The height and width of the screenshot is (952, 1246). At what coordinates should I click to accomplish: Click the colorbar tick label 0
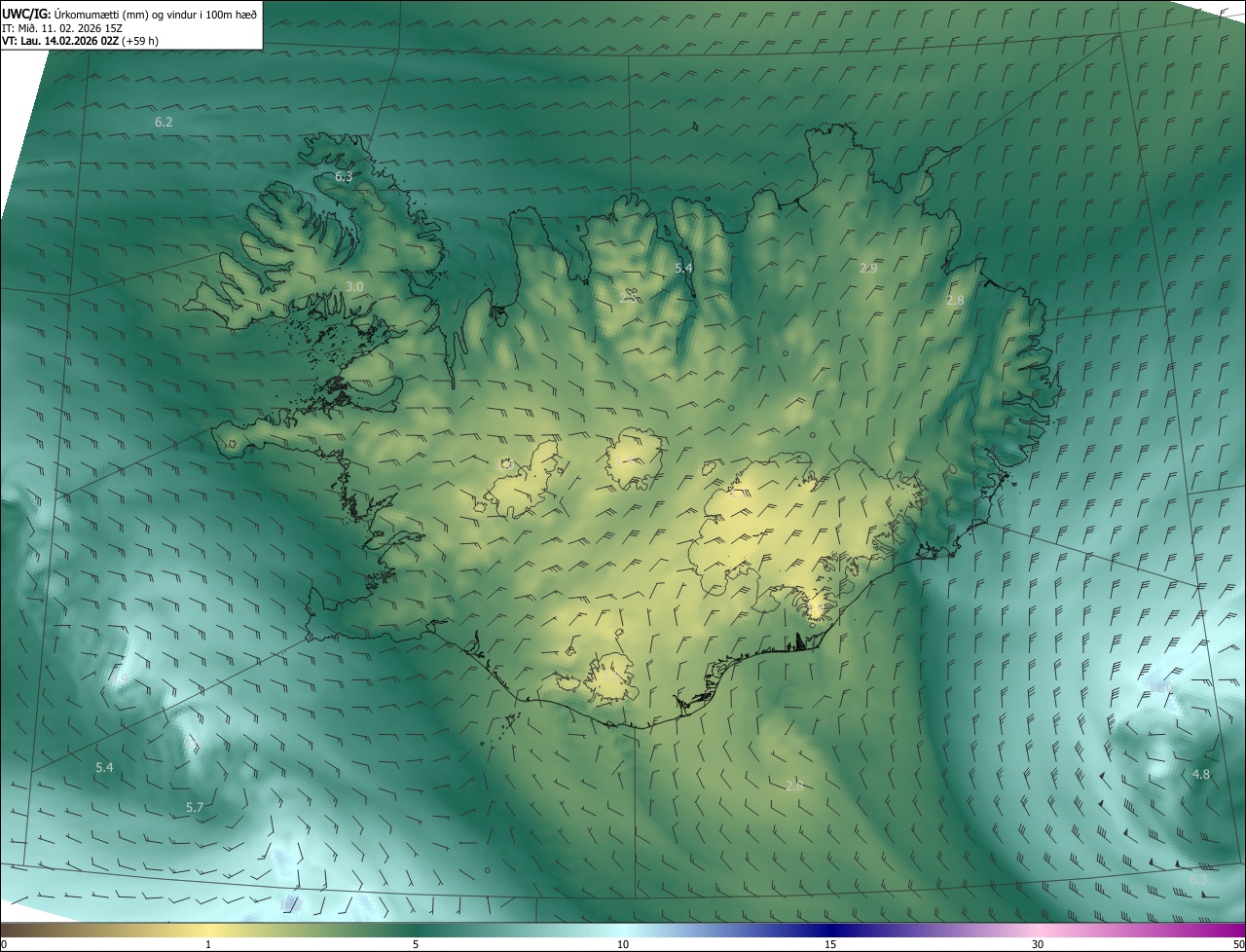tap(4, 944)
